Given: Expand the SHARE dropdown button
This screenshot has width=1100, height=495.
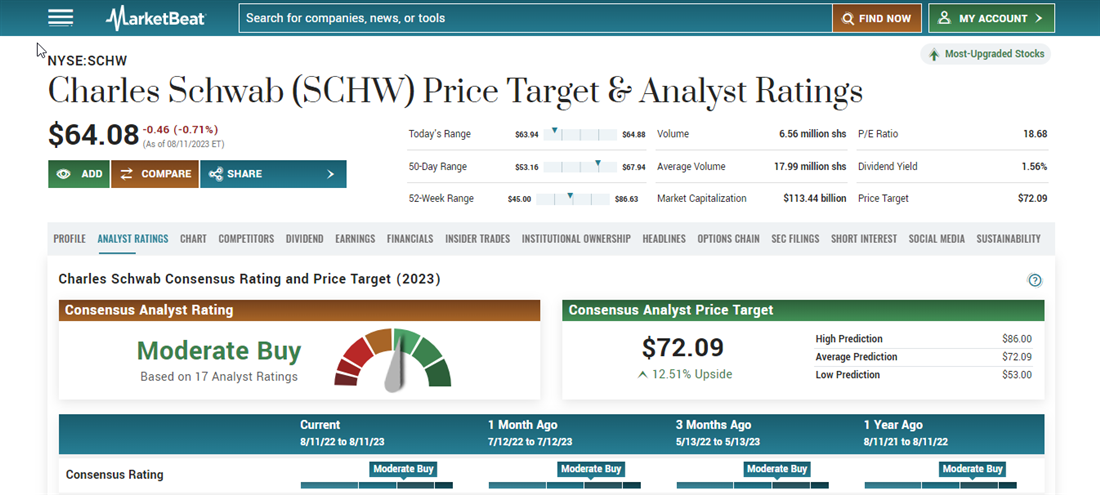Looking at the screenshot, I should coord(273,174).
